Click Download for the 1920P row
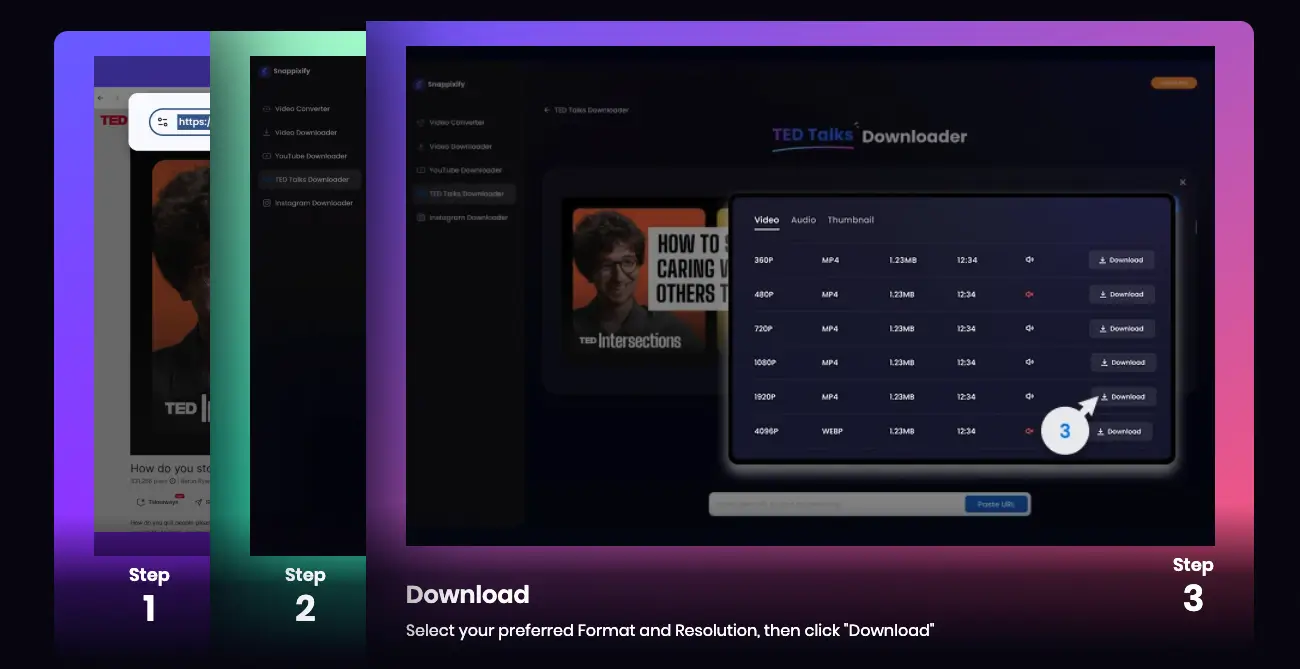Viewport: 1300px width, 669px height. [x=1123, y=397]
